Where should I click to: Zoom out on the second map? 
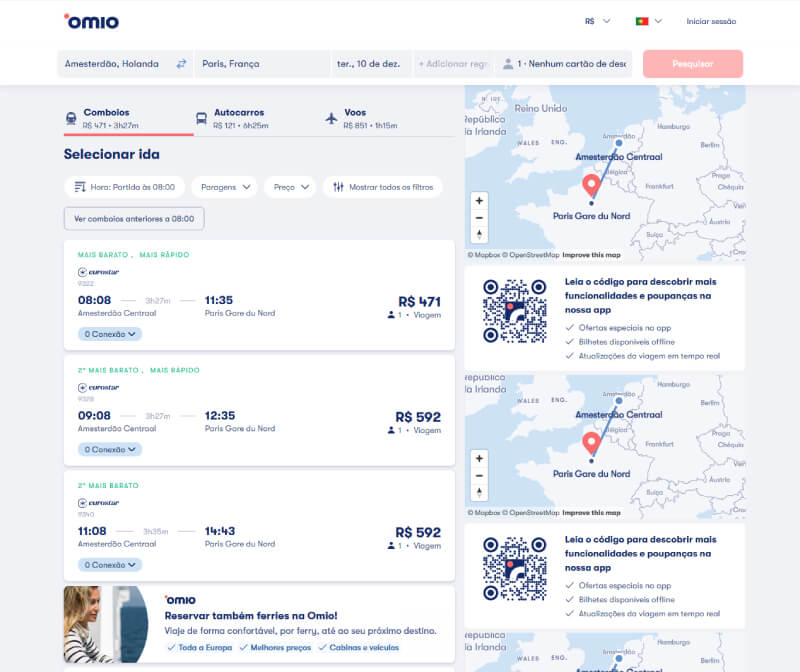click(x=479, y=476)
